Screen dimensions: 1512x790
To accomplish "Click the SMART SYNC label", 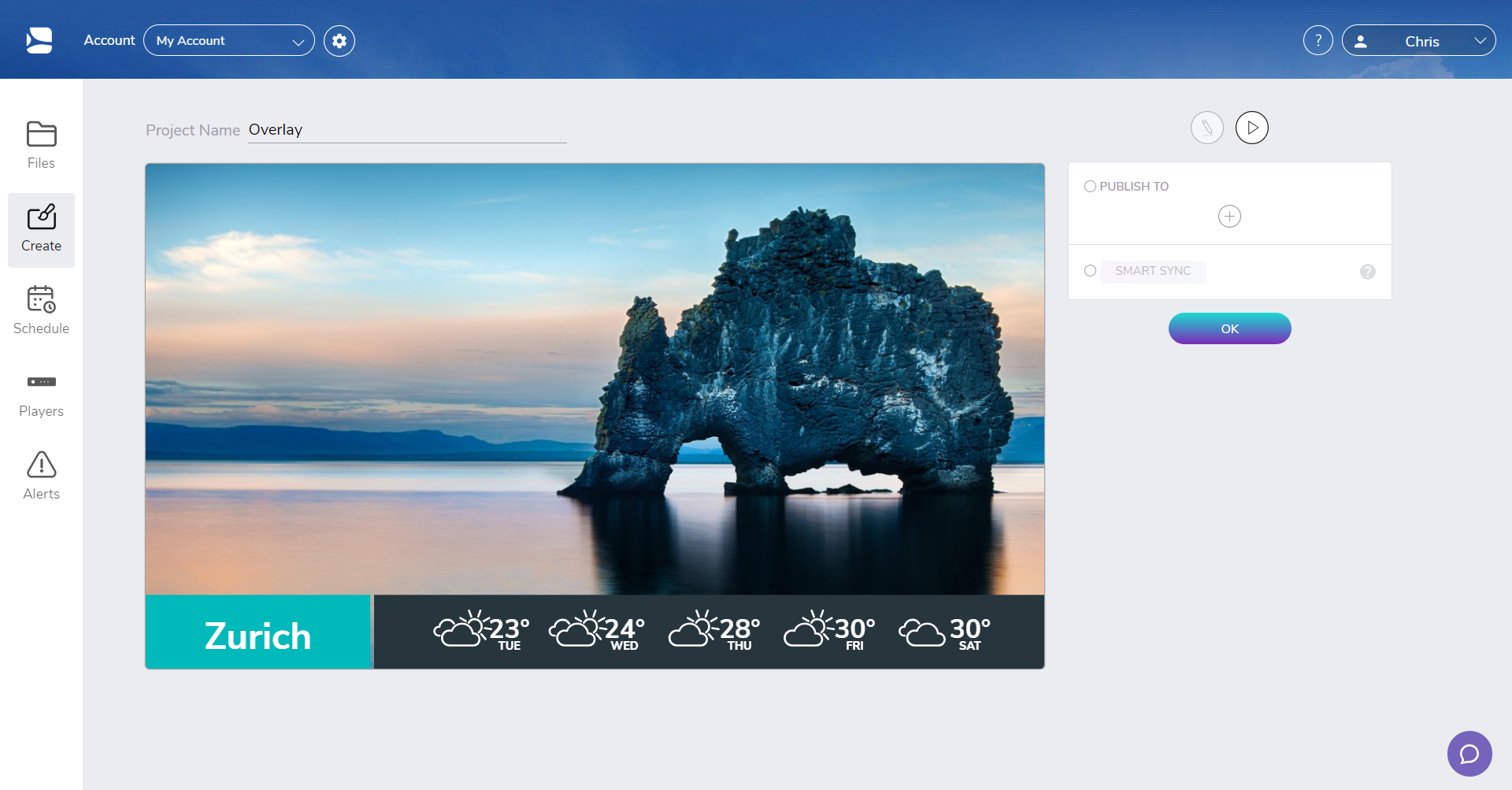I will 1152,271.
